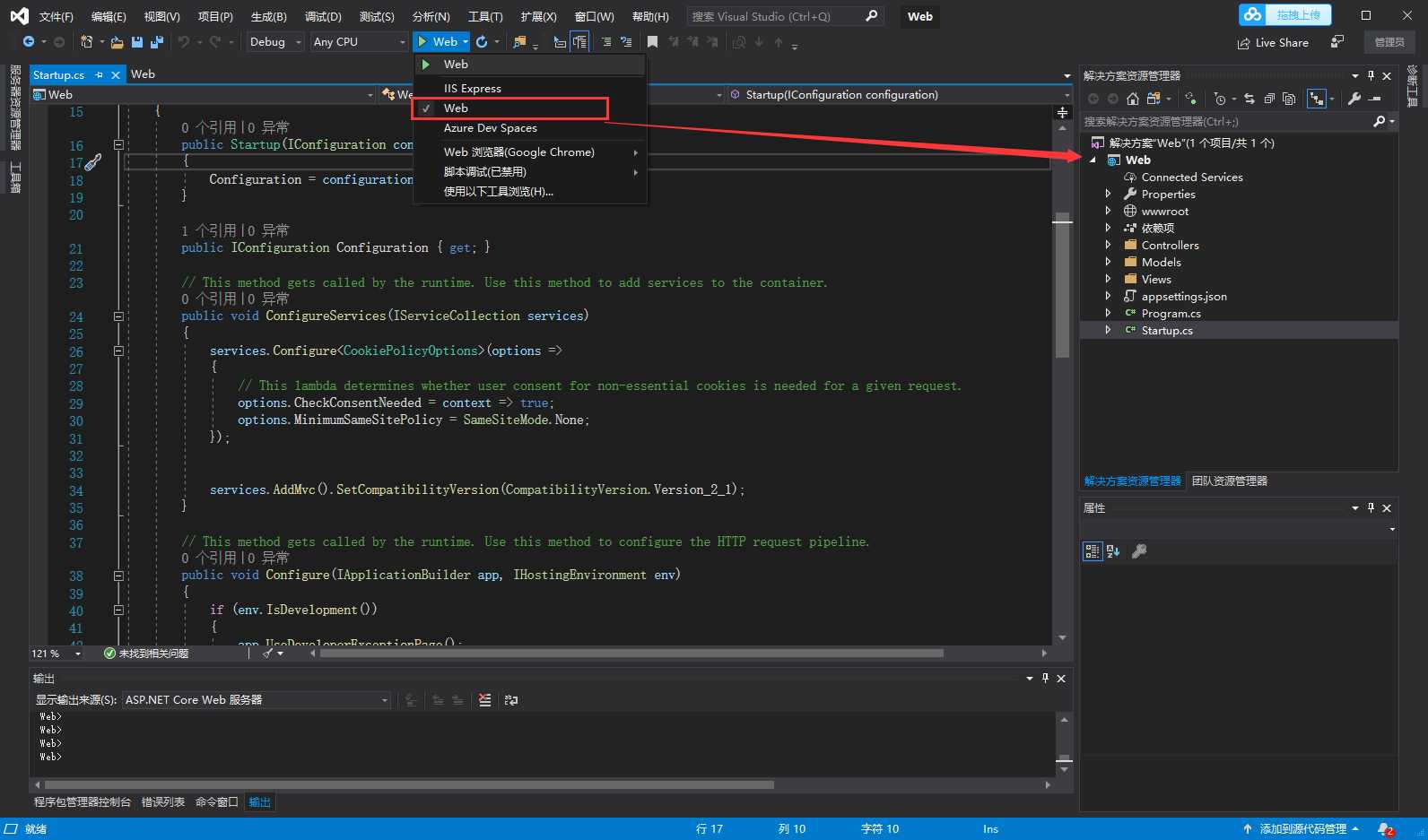This screenshot has height=840, width=1428.
Task: Collapse the ConfigureServices method at line 24
Action: (x=118, y=316)
